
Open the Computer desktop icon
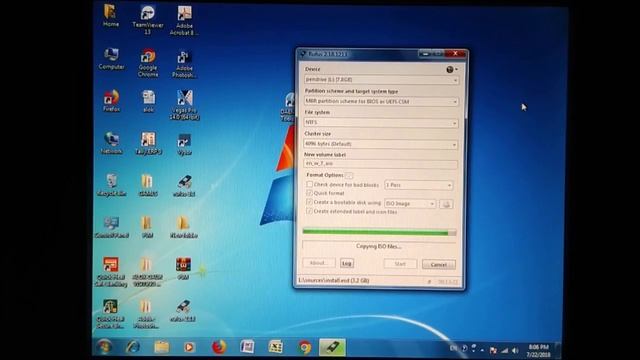pyautogui.click(x=111, y=59)
